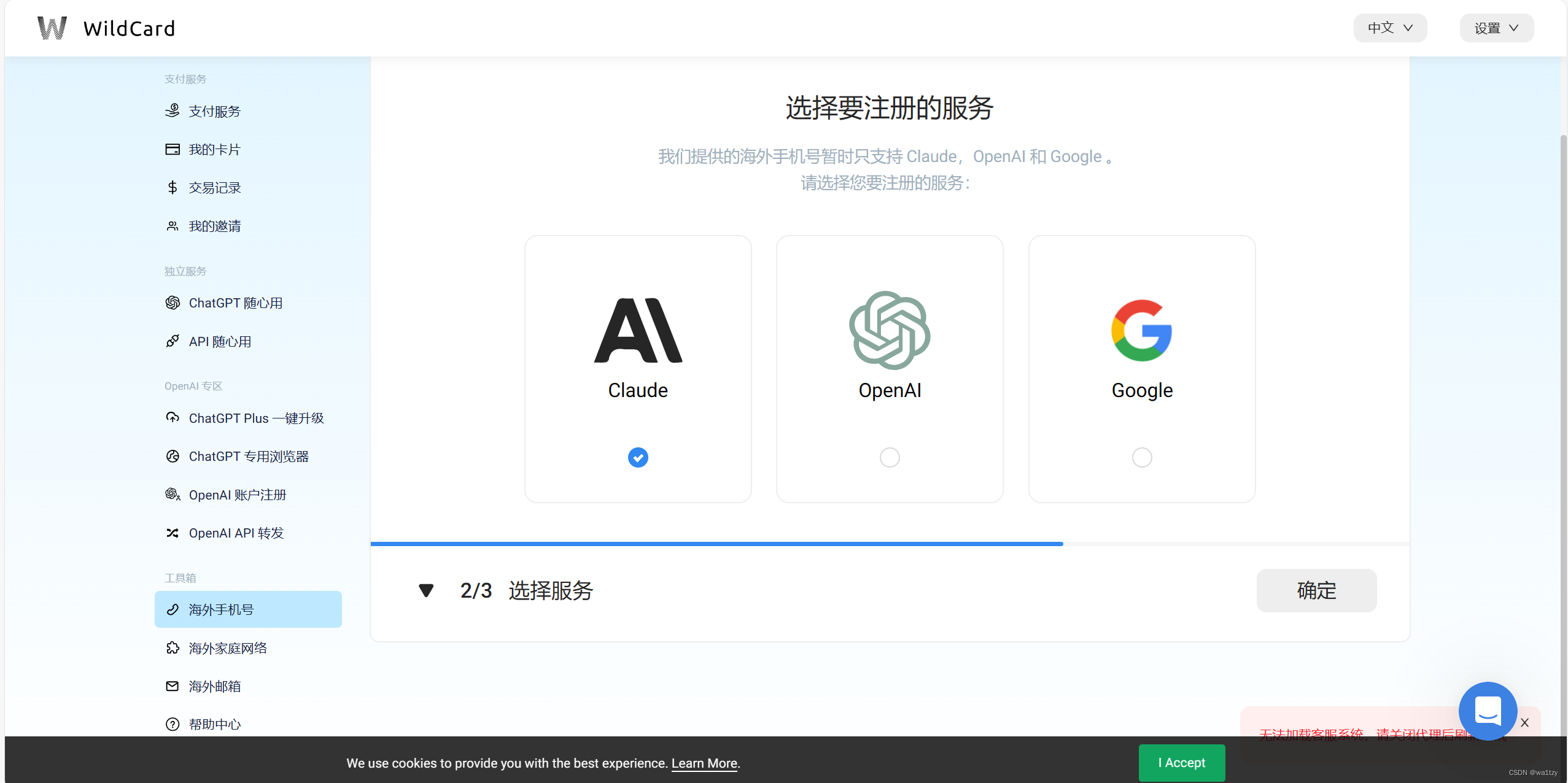Click the 选择服务 step label
The width and height of the screenshot is (1568, 783).
click(551, 591)
